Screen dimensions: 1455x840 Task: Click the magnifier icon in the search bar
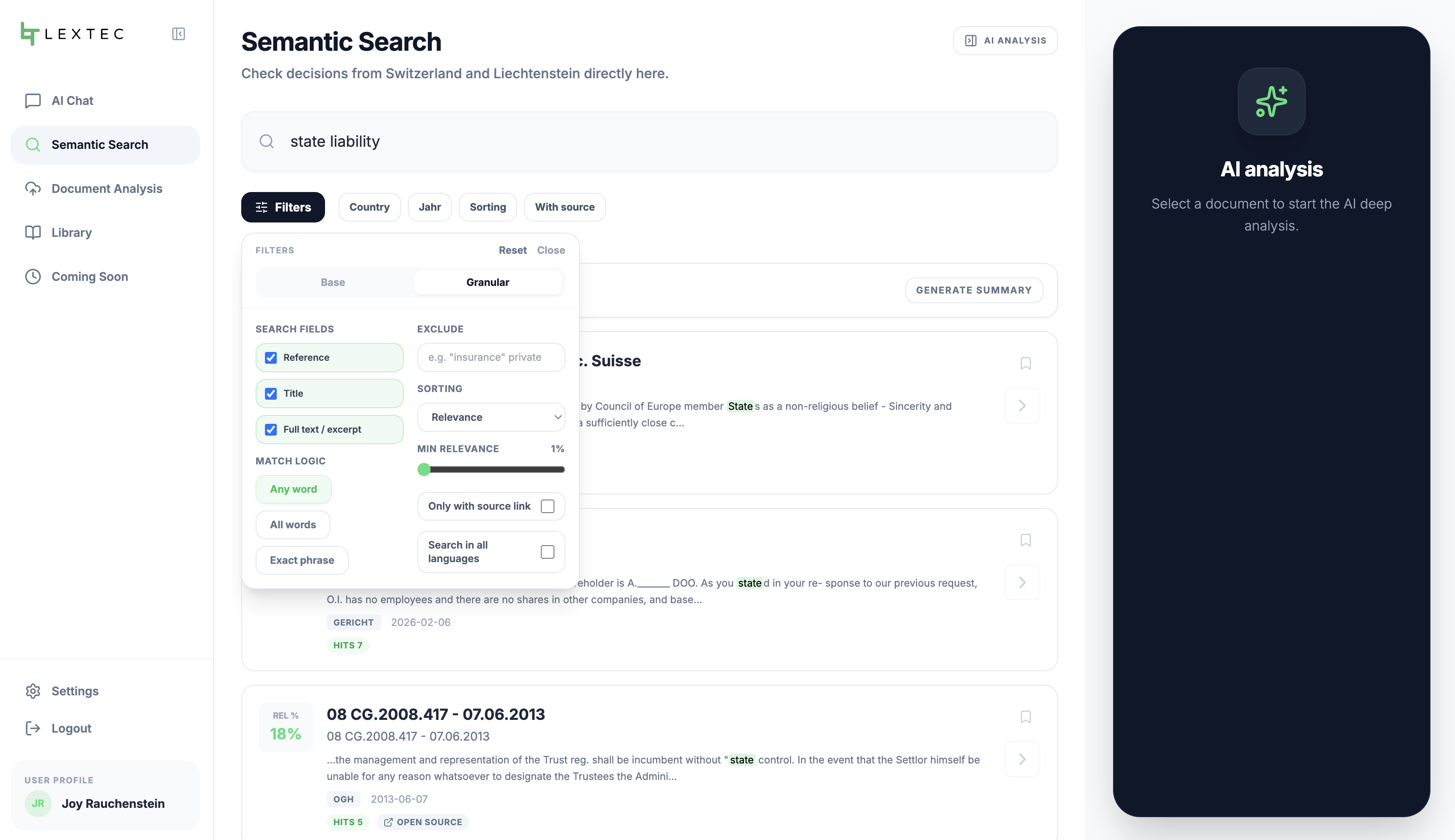pos(267,141)
